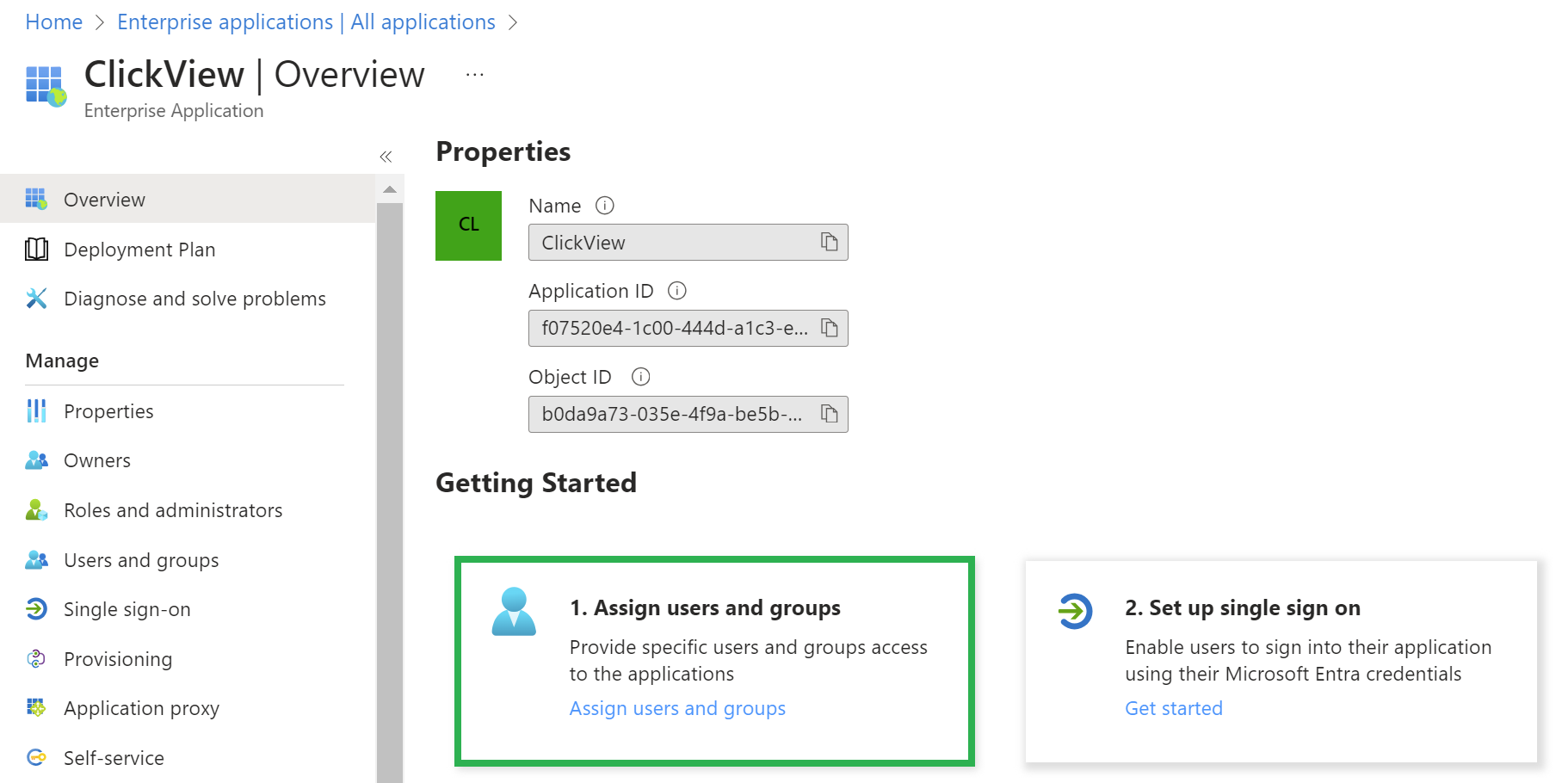Click the Owners people icon
The image size is (1568, 783).
(36, 460)
